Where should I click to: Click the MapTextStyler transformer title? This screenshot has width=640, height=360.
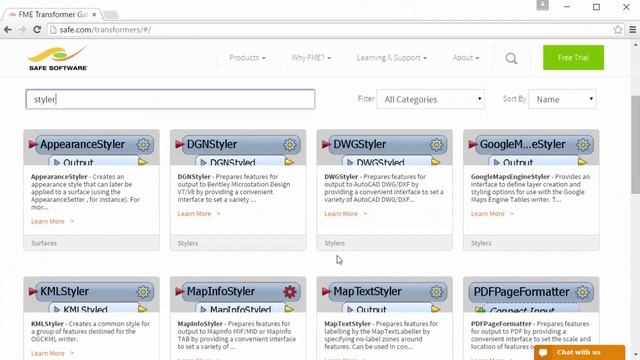tap(367, 291)
